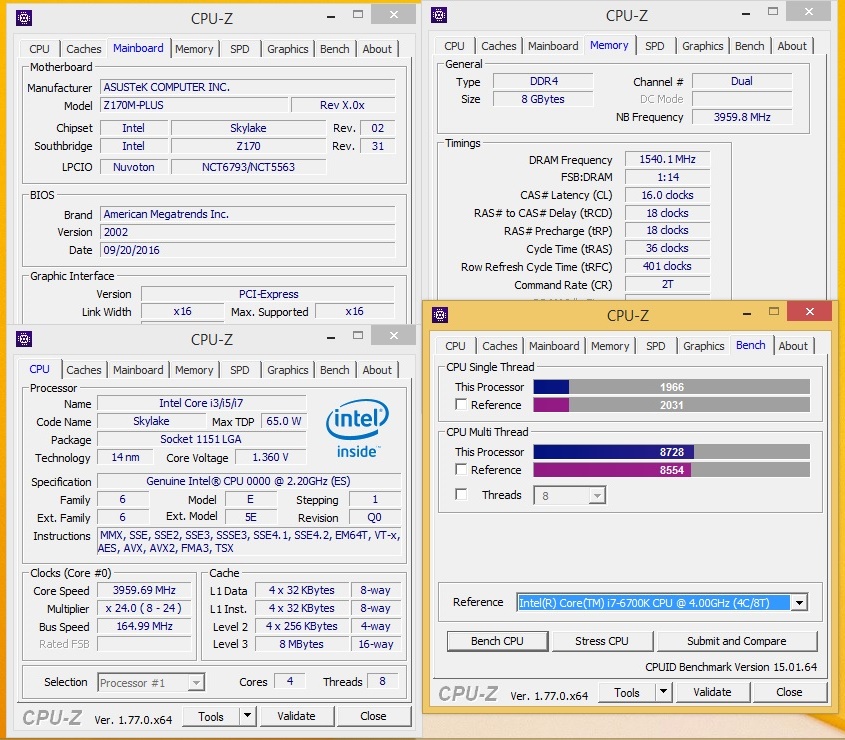Click CPU-Z app icon in CPU window title bar
The height and width of the screenshot is (740, 845).
click(24, 339)
